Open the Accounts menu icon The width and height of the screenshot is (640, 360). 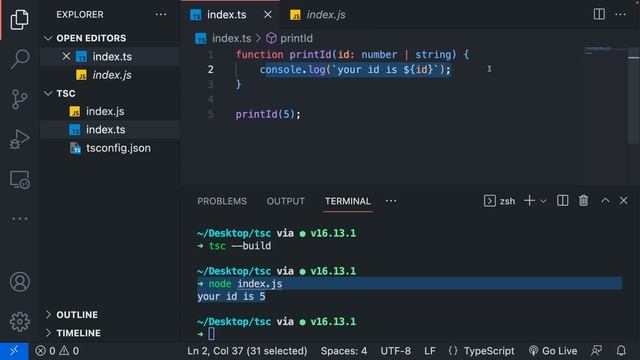point(19,282)
